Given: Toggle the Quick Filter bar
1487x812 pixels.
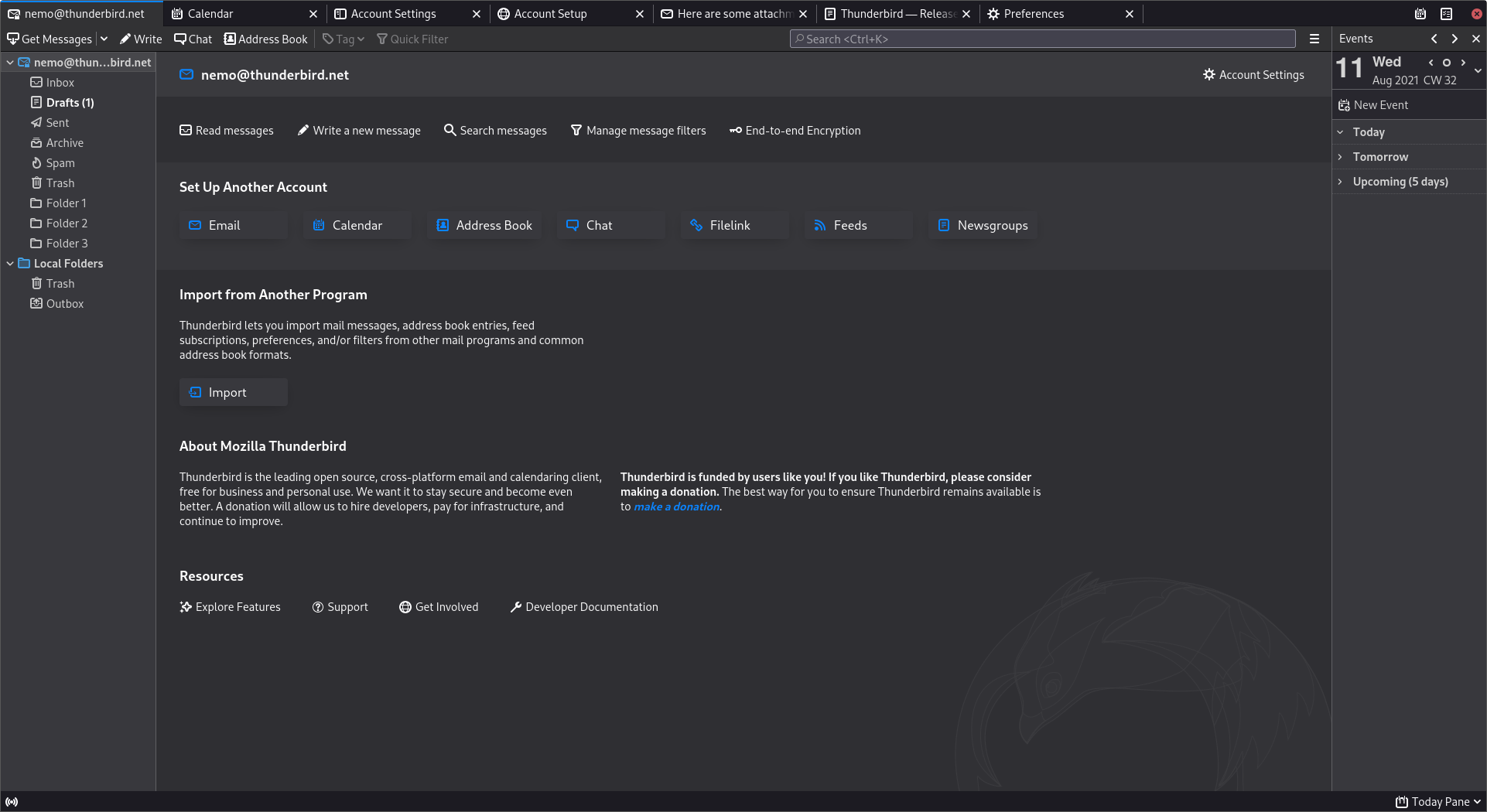Looking at the screenshot, I should (x=412, y=39).
